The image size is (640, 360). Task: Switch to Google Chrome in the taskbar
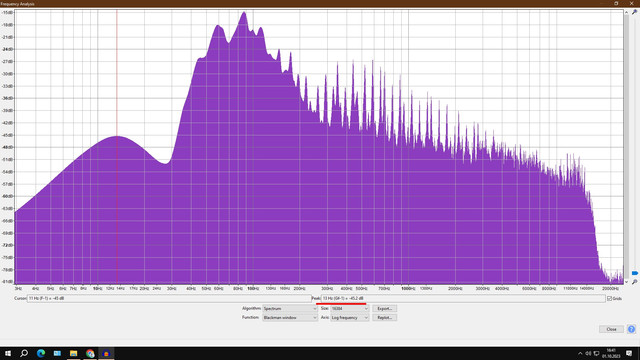[x=90, y=353]
